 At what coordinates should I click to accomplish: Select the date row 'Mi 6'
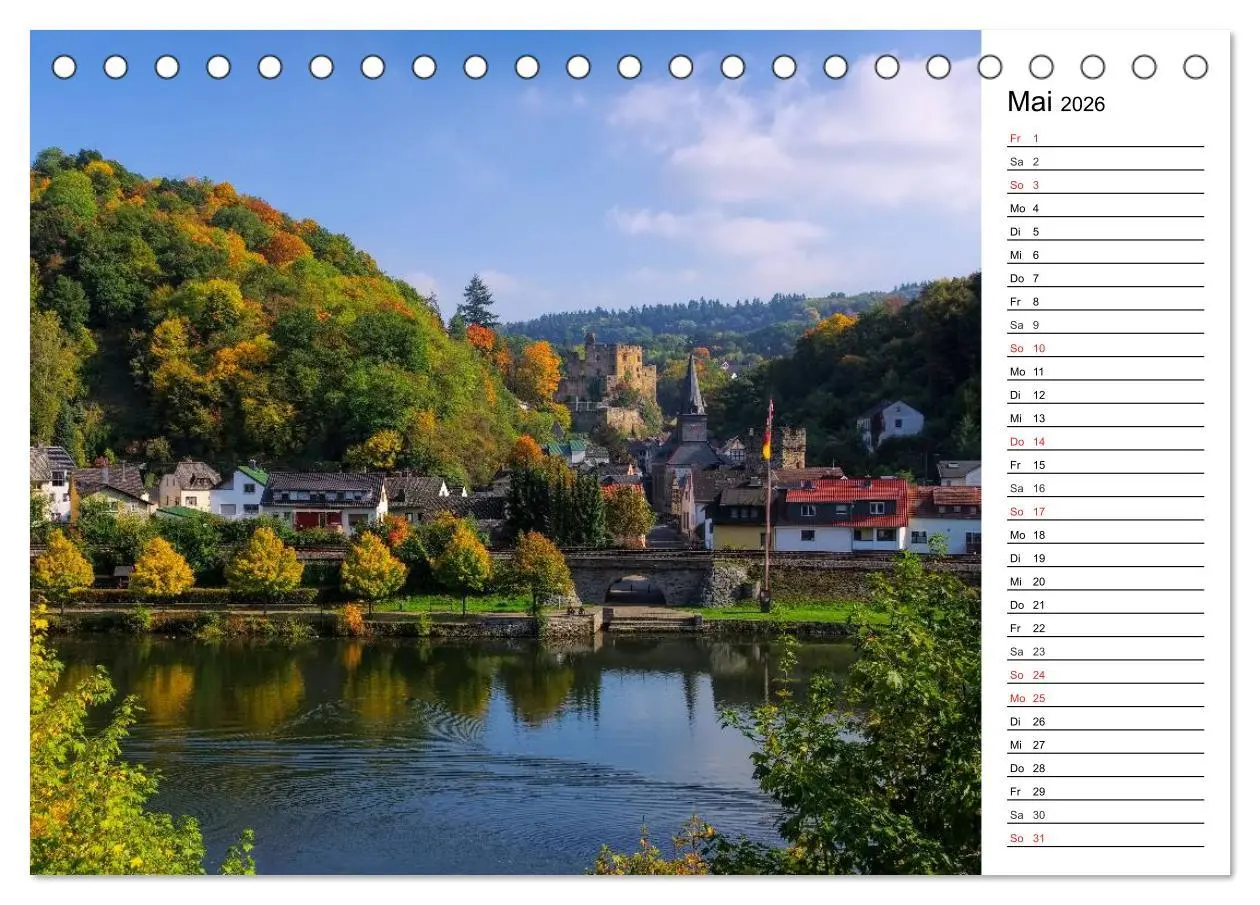[1105, 255]
